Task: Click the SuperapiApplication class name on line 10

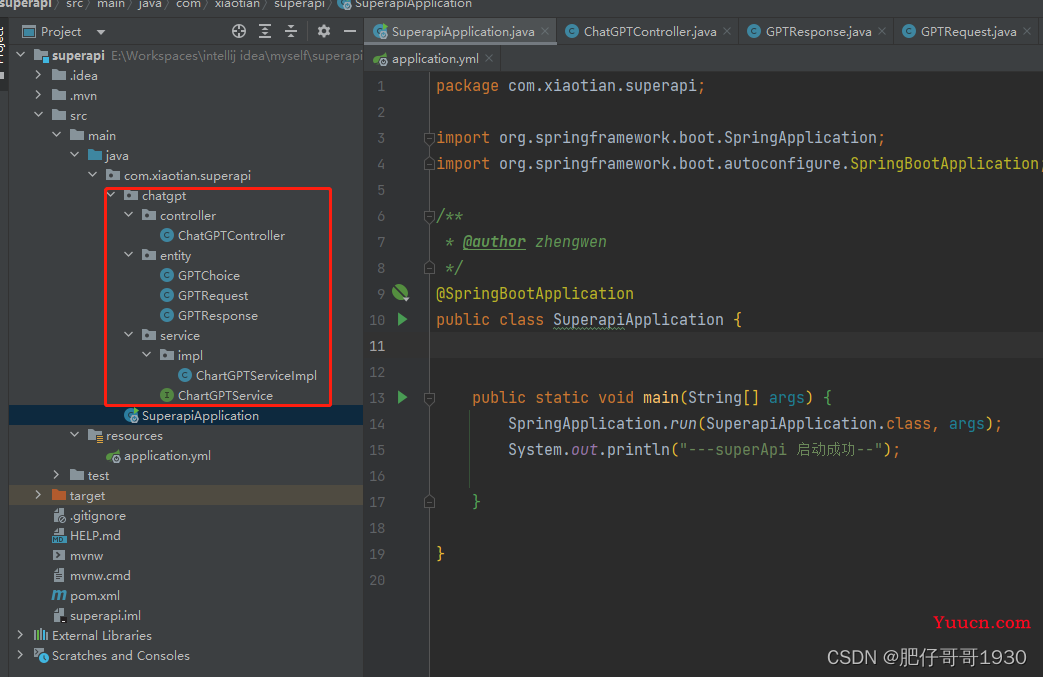Action: [638, 320]
